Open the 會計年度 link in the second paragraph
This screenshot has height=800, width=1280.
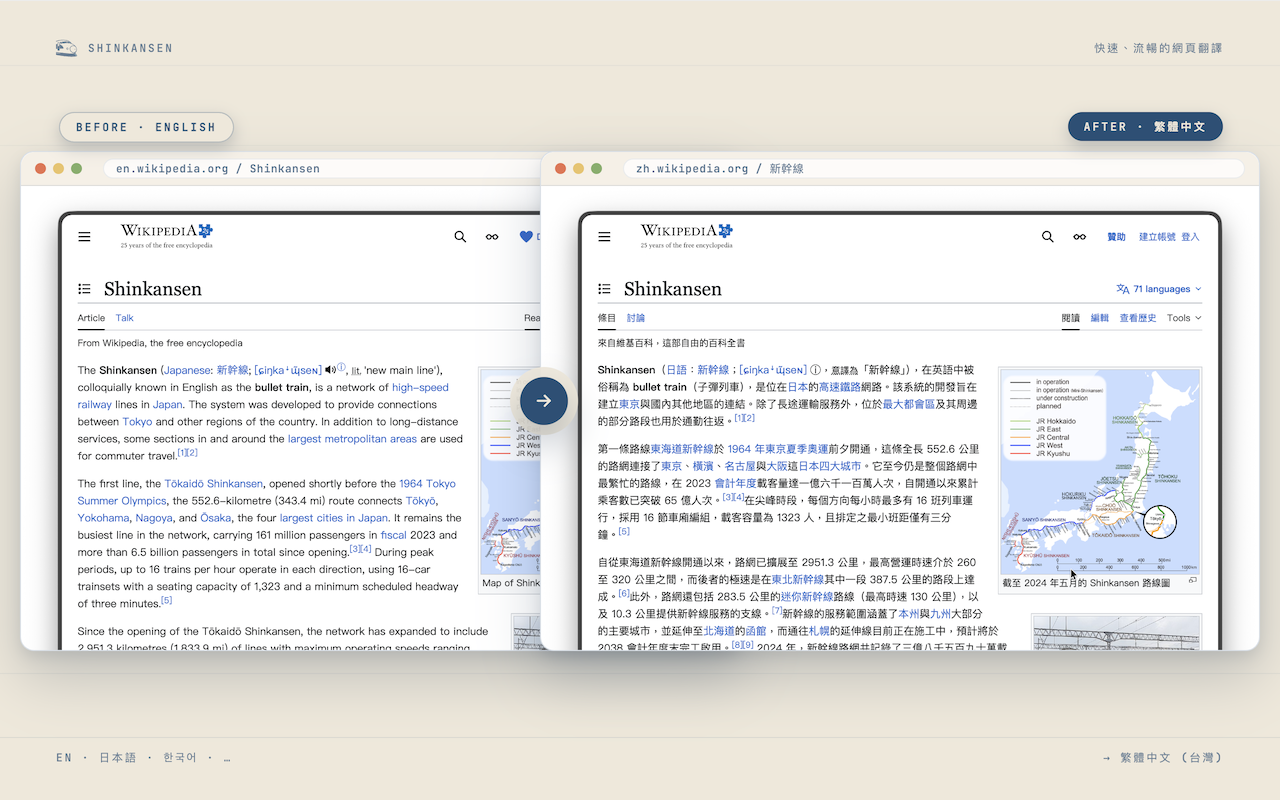[734, 483]
